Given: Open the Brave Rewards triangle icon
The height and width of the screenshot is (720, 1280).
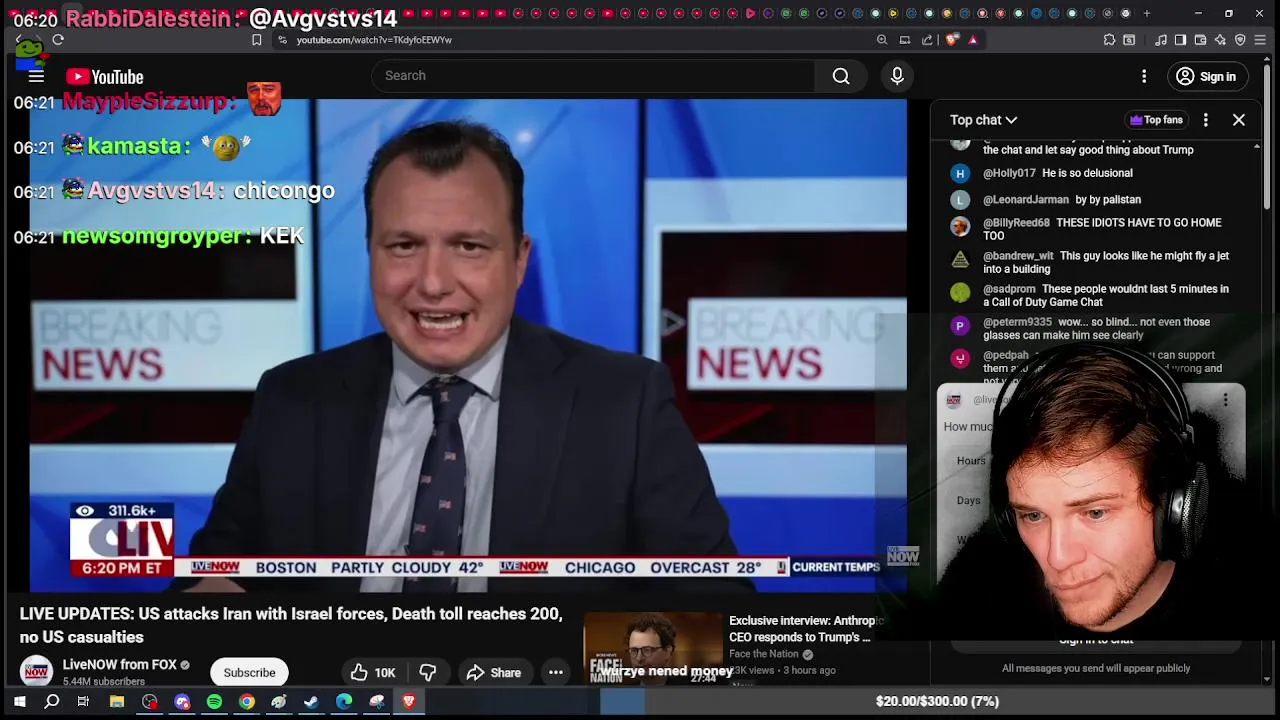Looking at the screenshot, I should (x=973, y=40).
